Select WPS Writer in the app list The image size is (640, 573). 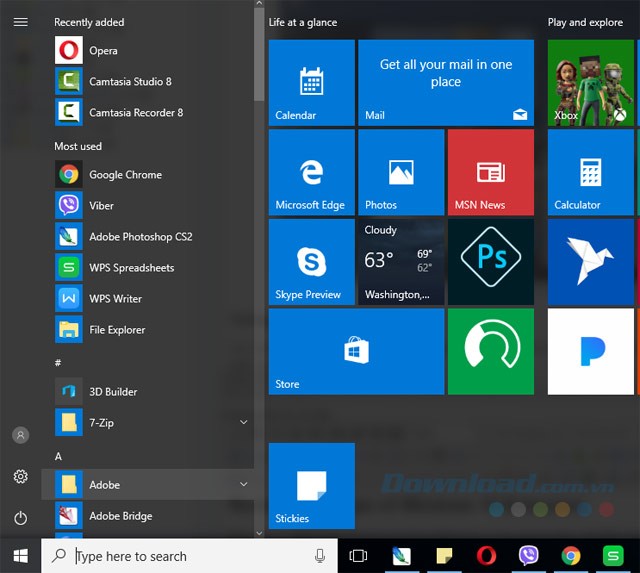115,299
